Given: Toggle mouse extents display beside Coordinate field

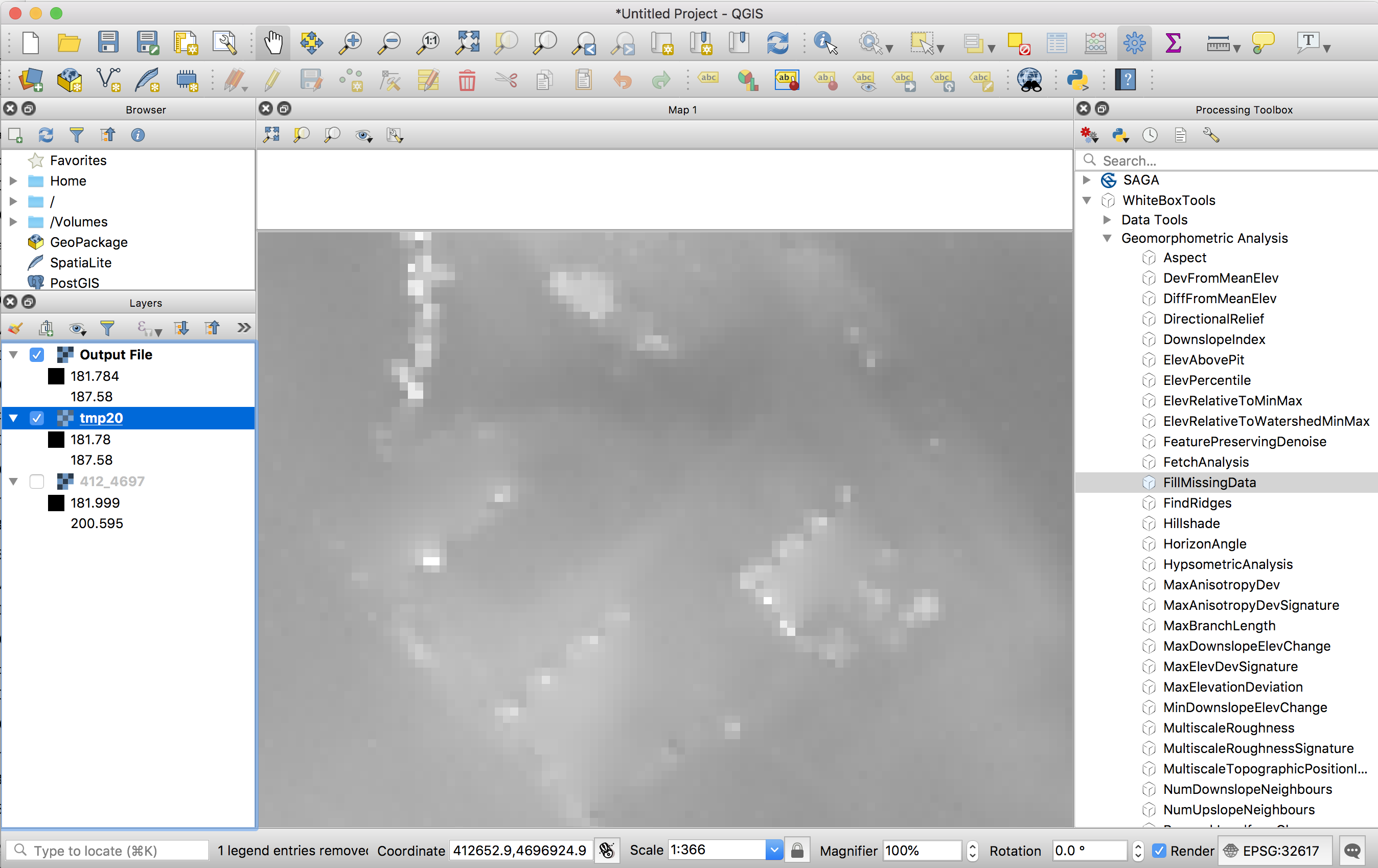Looking at the screenshot, I should point(607,851).
